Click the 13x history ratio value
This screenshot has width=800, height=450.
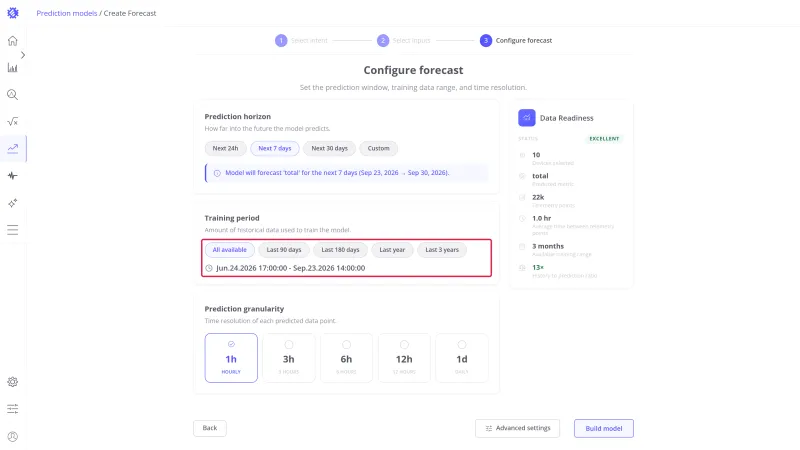pyautogui.click(x=538, y=267)
